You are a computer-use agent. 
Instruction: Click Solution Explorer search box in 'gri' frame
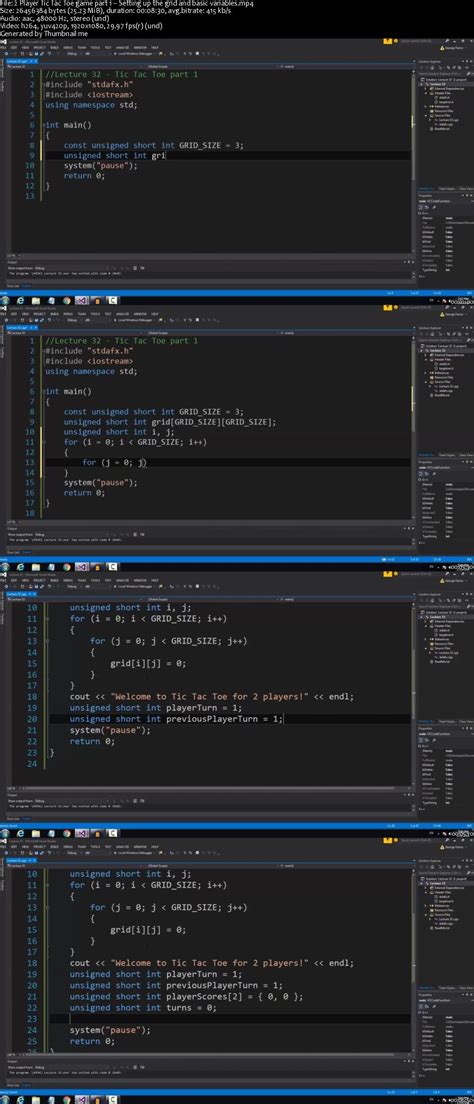tap(441, 74)
